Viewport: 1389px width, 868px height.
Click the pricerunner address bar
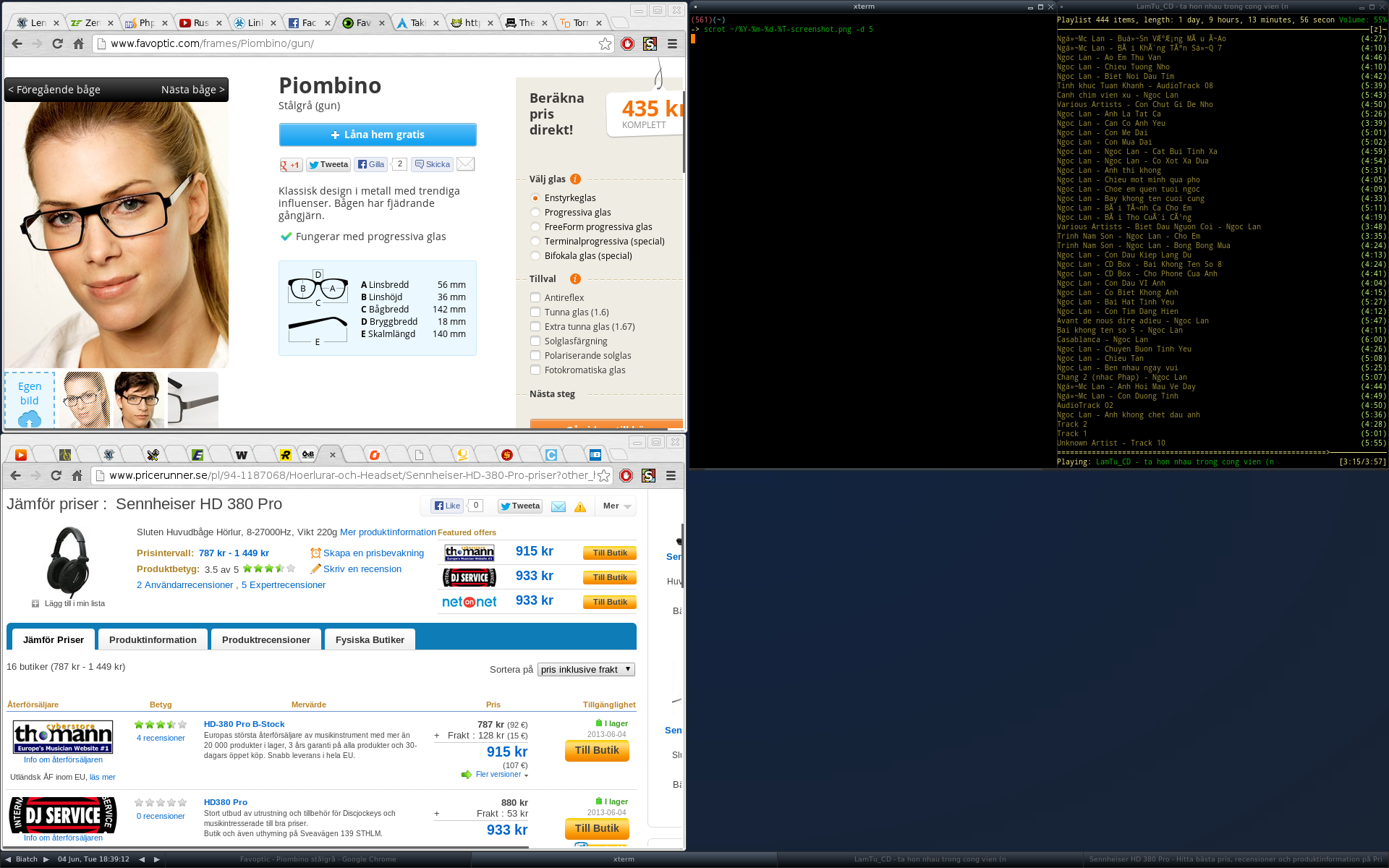(x=351, y=475)
